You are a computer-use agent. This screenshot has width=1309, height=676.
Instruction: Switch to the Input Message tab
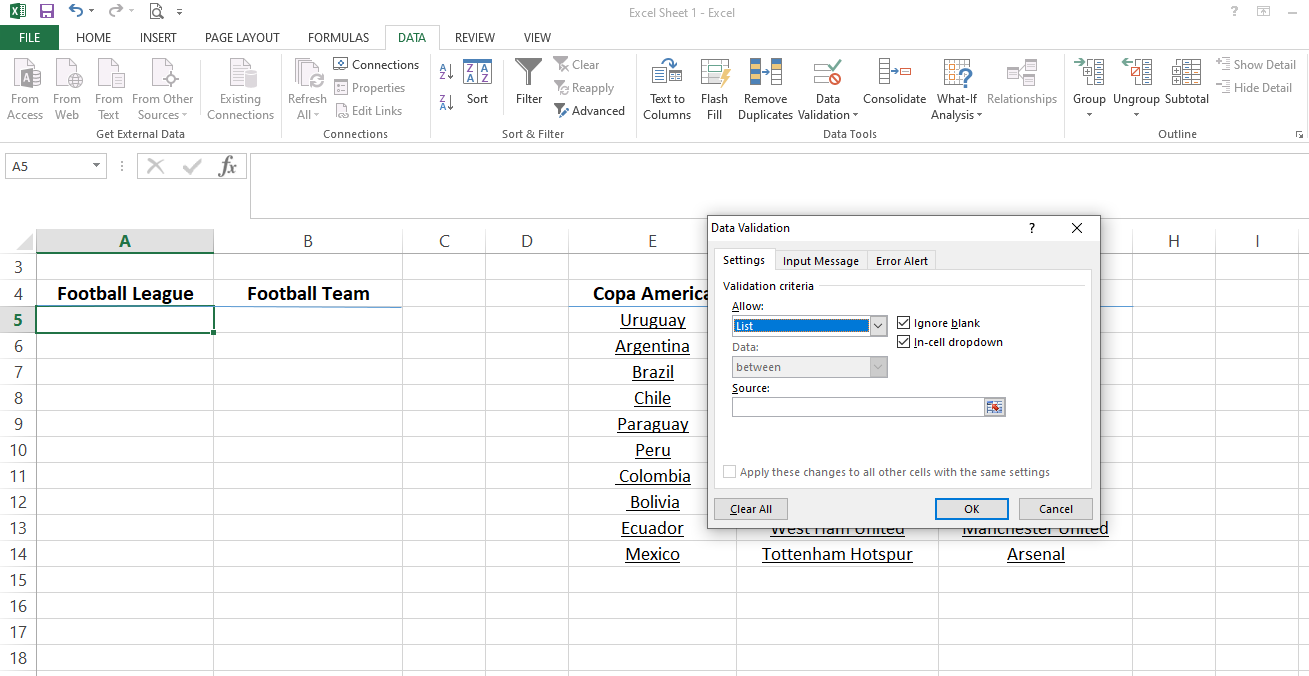[820, 261]
